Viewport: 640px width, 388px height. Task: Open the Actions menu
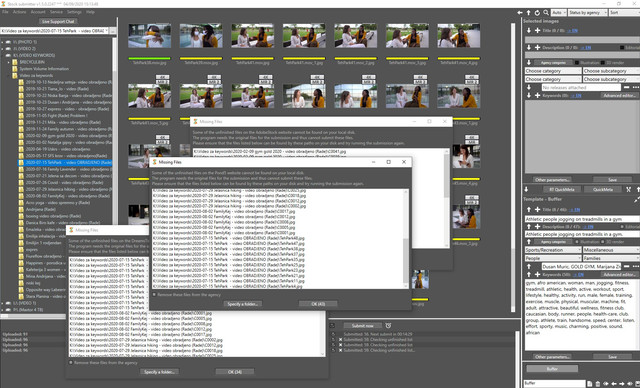(x=19, y=12)
